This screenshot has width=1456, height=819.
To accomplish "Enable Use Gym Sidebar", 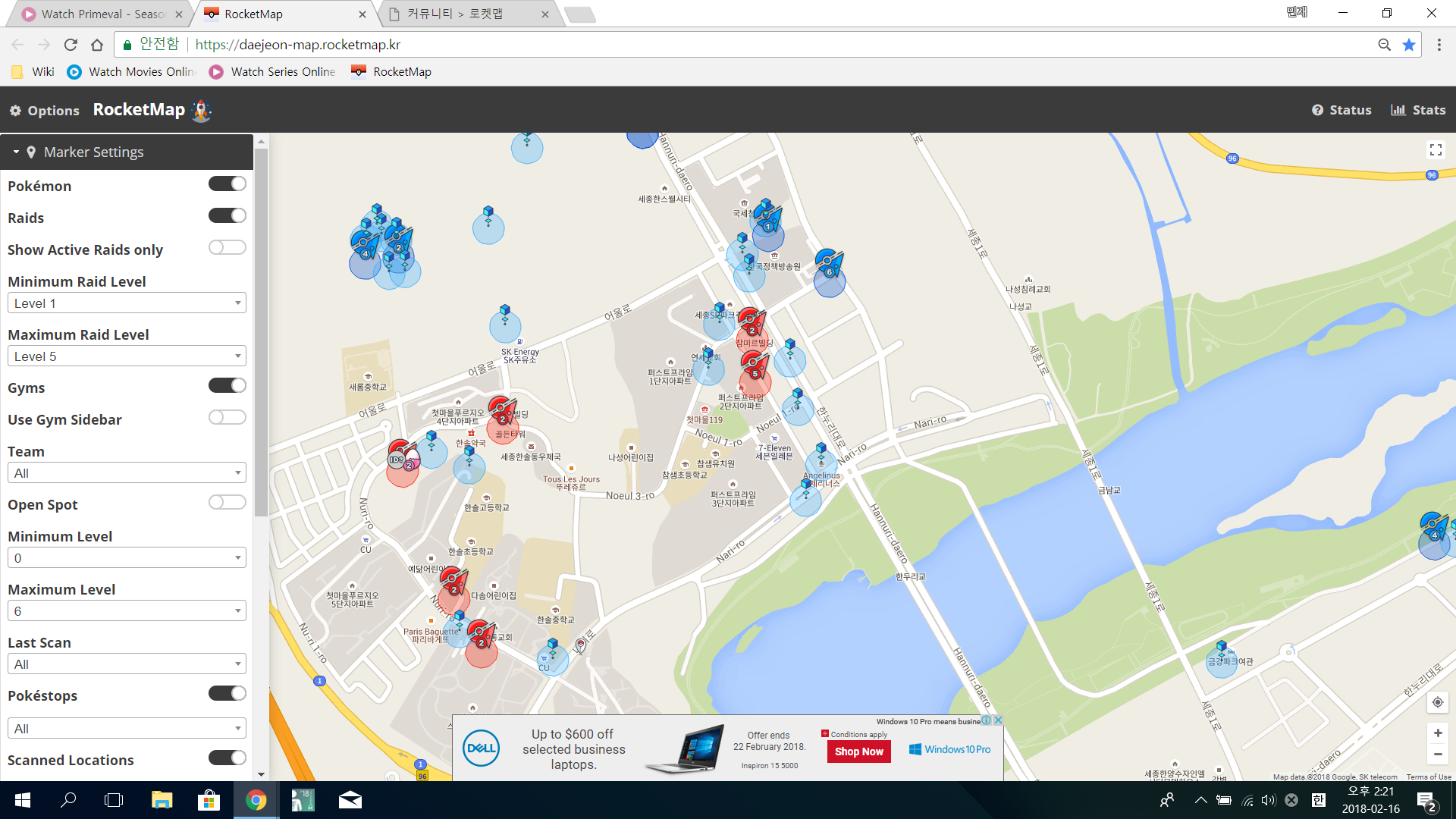I will click(227, 417).
